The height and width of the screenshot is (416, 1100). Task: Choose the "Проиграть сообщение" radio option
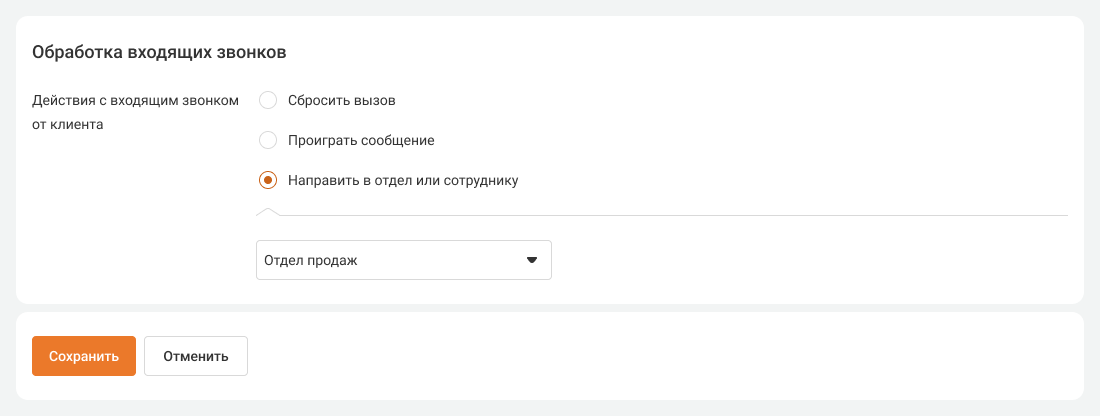coord(268,140)
